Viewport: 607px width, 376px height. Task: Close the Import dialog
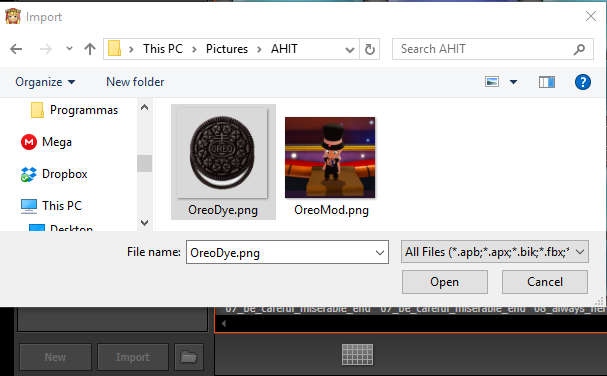click(591, 16)
